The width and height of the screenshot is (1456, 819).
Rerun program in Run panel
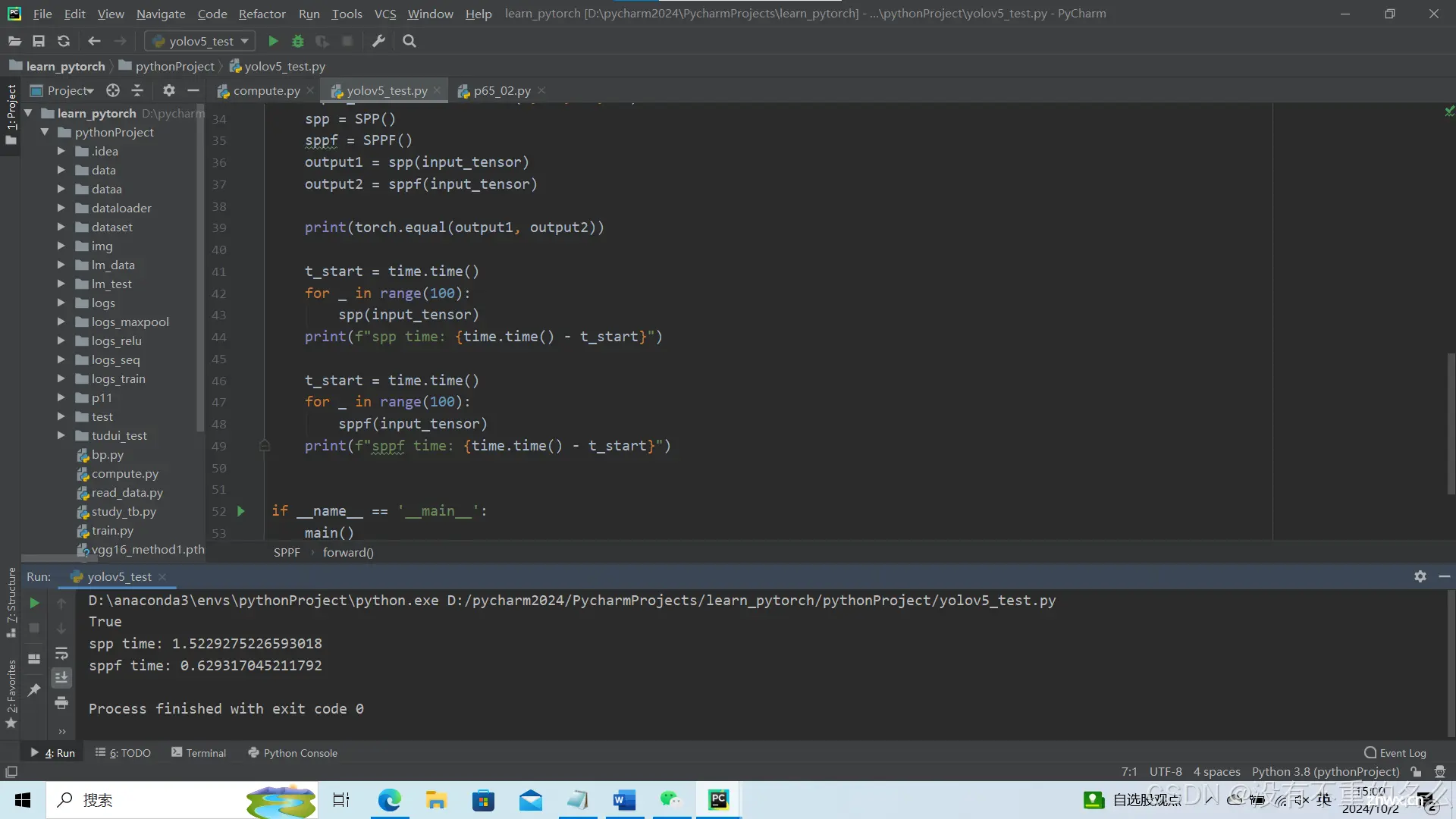34,603
